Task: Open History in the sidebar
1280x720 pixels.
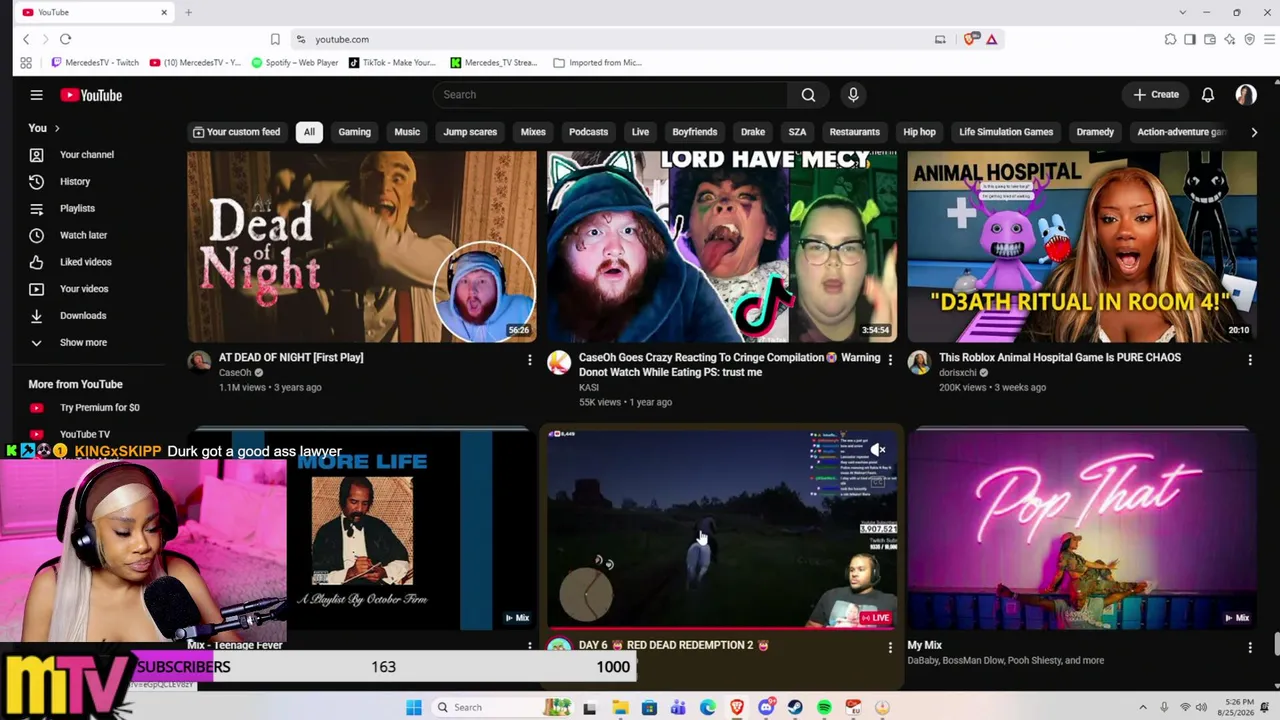Action: pyautogui.click(x=75, y=182)
